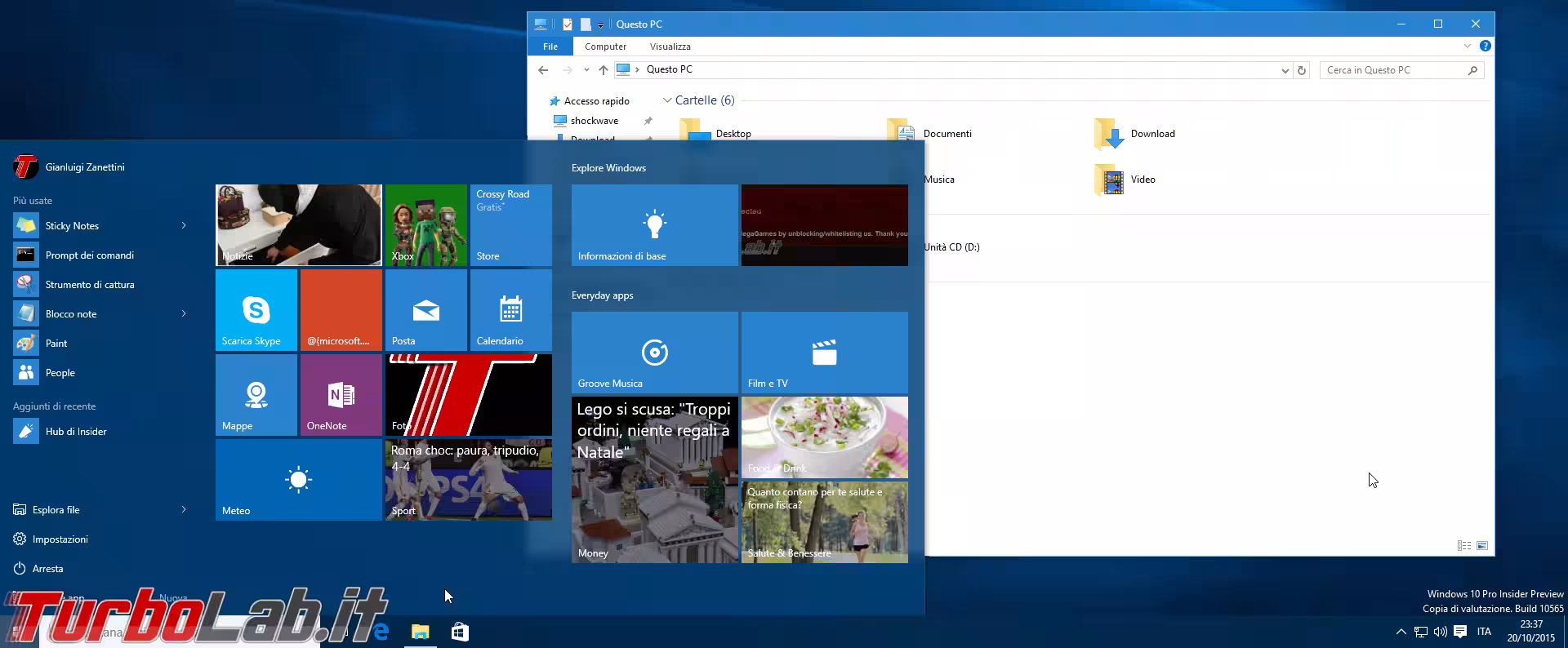The height and width of the screenshot is (648, 1568).
Task: Open the Action Center notification icon
Action: coord(1460,632)
